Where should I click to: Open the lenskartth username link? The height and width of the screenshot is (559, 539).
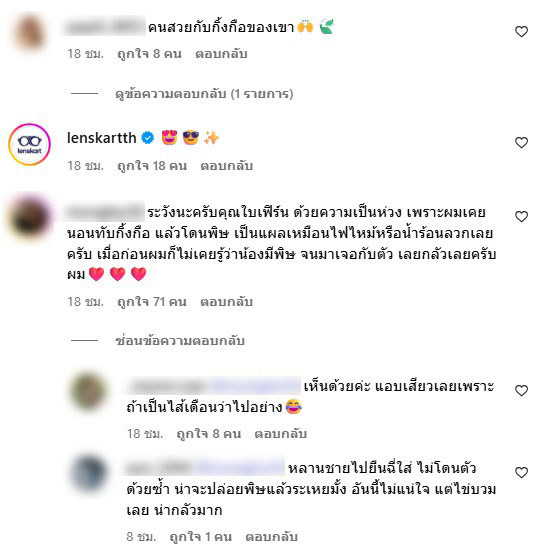[x=102, y=138]
